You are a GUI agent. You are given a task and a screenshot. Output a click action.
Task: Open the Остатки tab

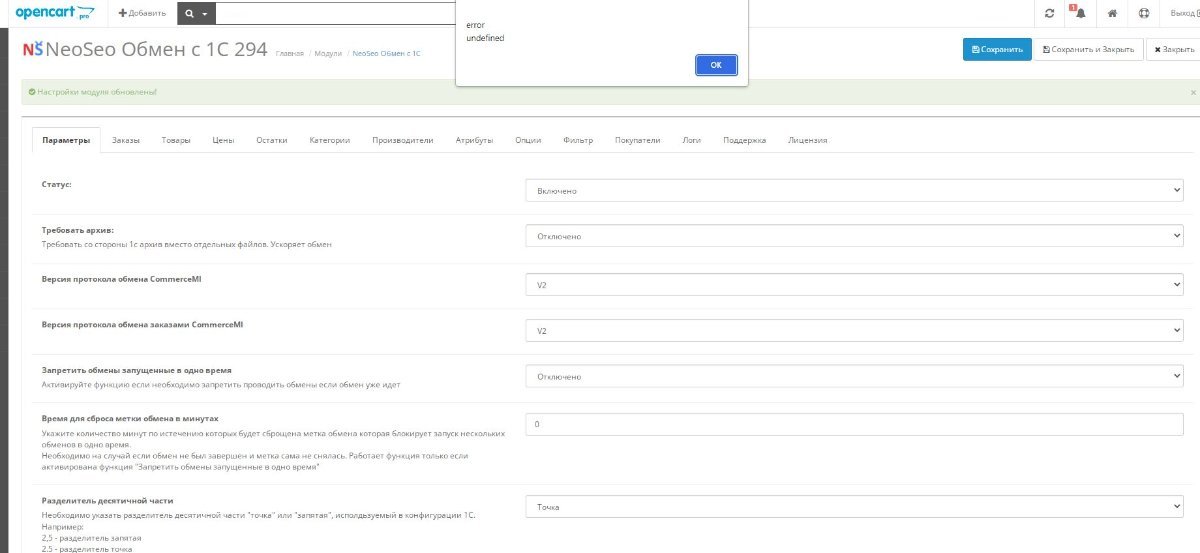(272, 140)
